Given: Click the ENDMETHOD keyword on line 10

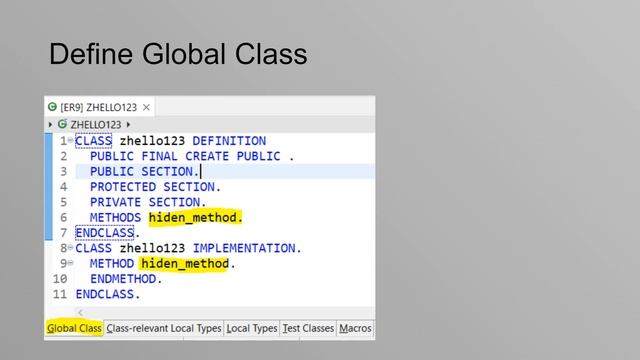Looking at the screenshot, I should [123, 279].
